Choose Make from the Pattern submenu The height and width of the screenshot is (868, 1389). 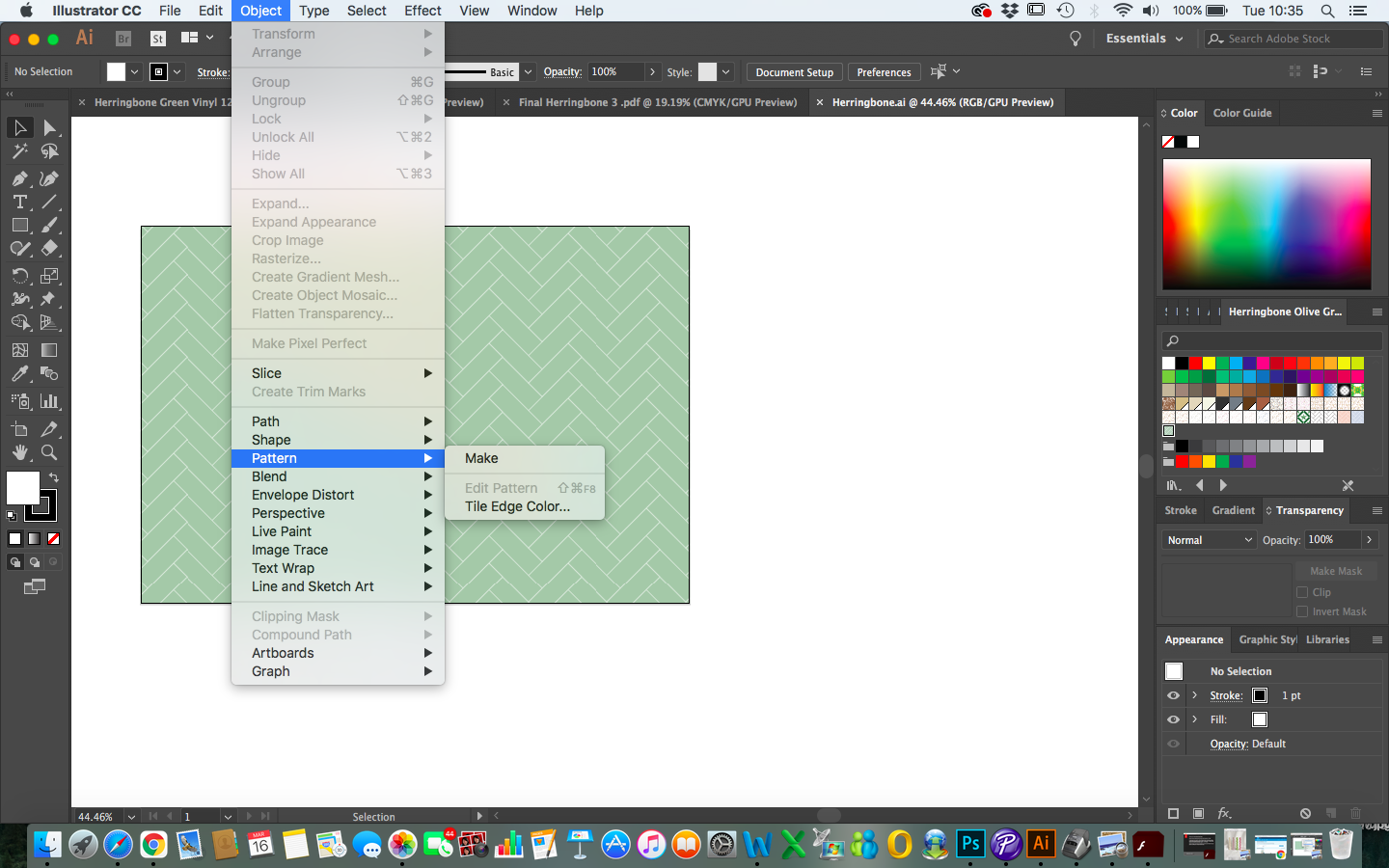pos(481,458)
